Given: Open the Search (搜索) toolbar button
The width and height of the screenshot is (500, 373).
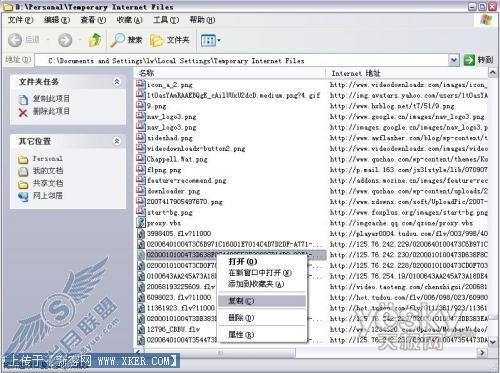Looking at the screenshot, I should click(x=126, y=40).
